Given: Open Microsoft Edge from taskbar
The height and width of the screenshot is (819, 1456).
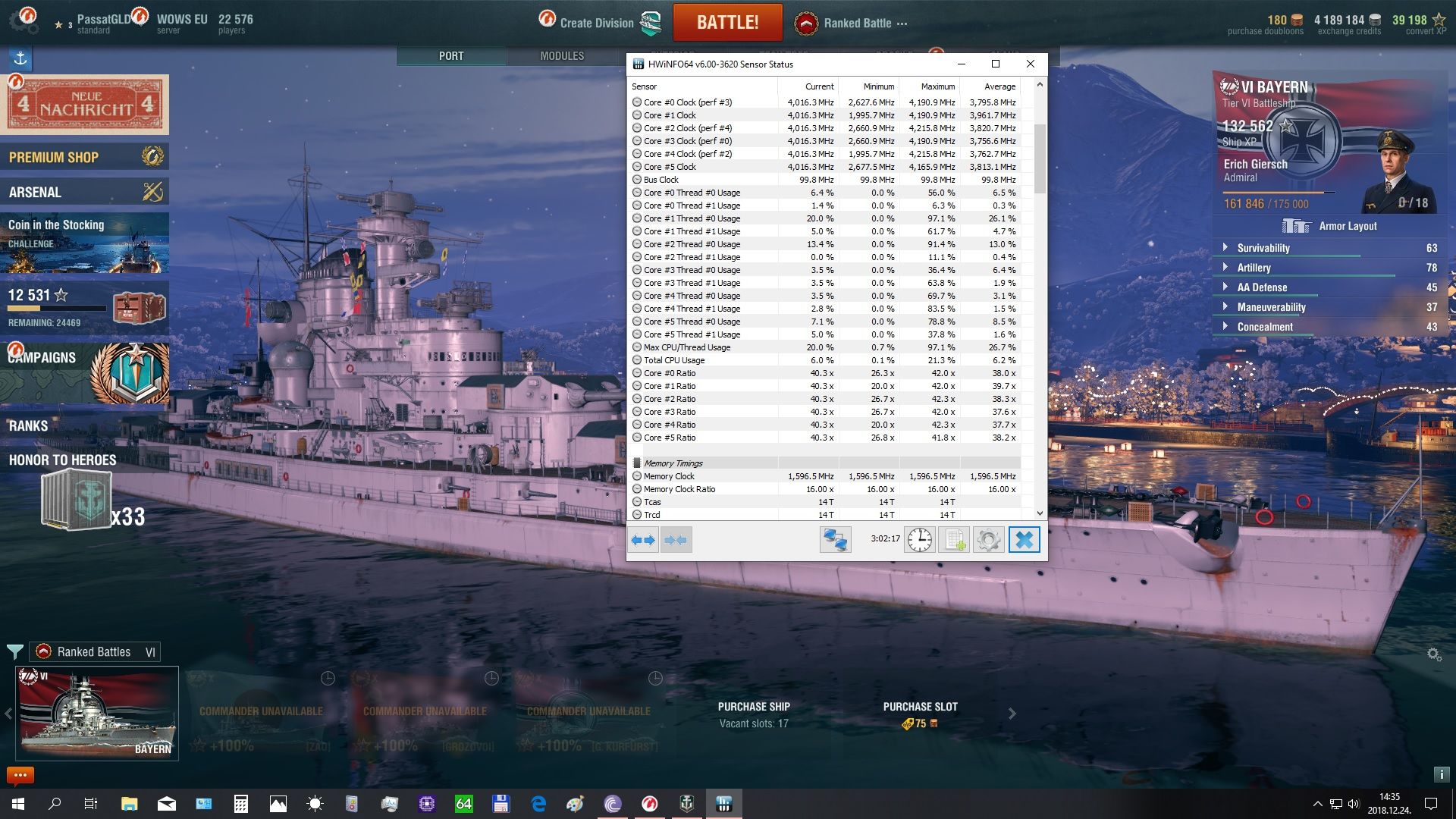Looking at the screenshot, I should 538,804.
